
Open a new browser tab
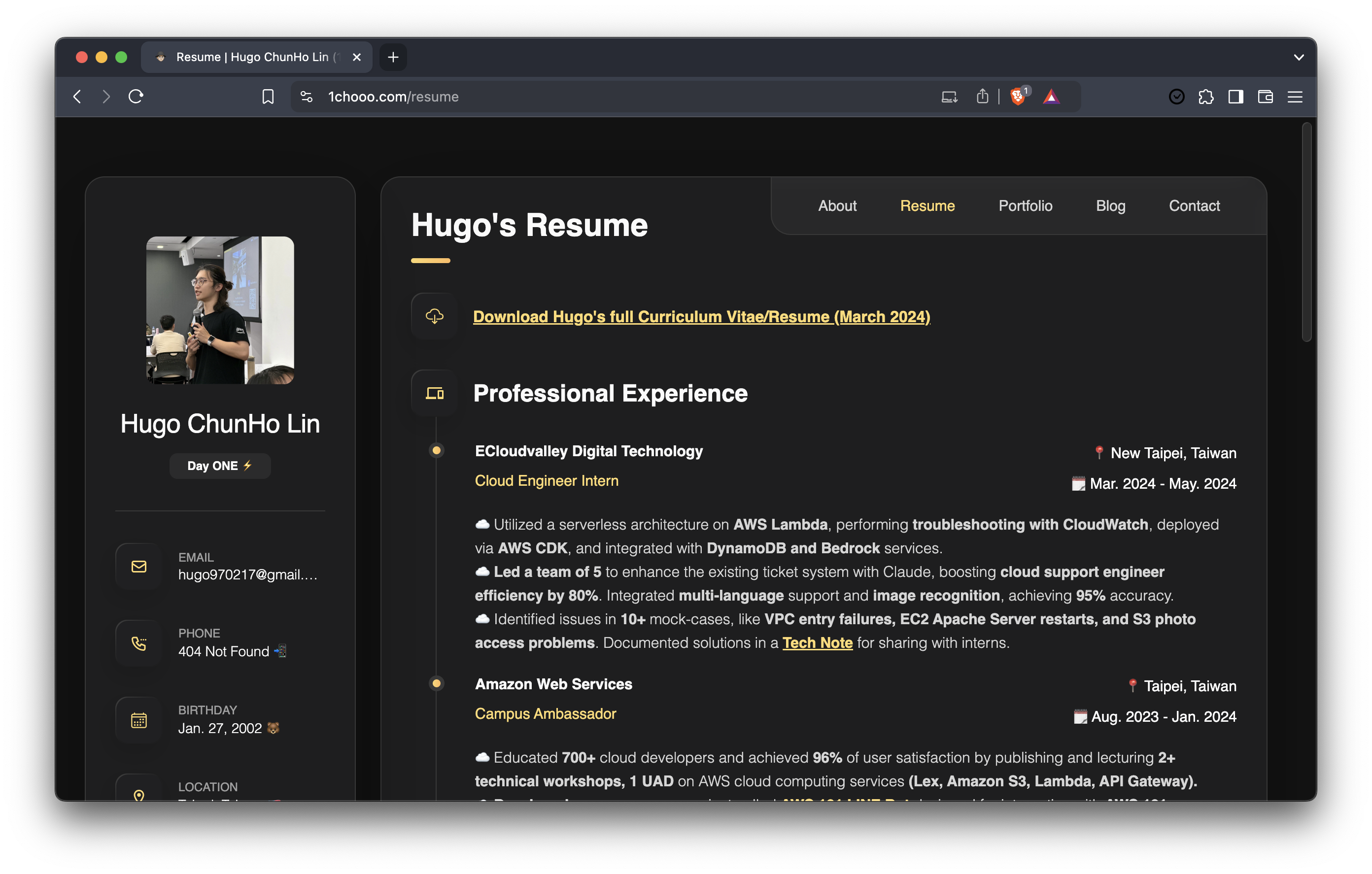coord(393,57)
